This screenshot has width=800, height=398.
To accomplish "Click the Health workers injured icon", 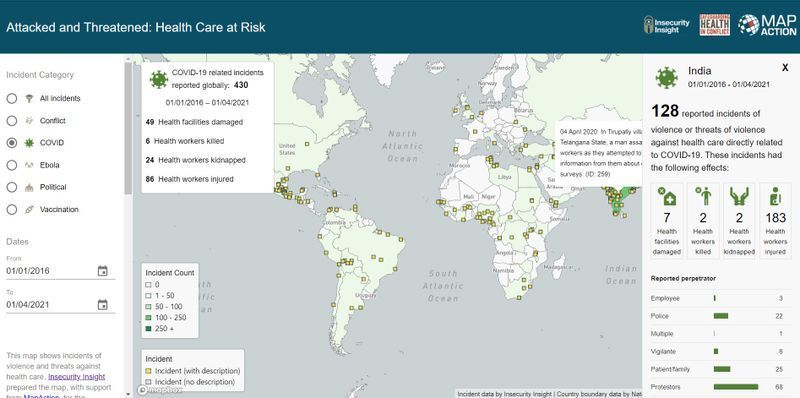I will 776,196.
